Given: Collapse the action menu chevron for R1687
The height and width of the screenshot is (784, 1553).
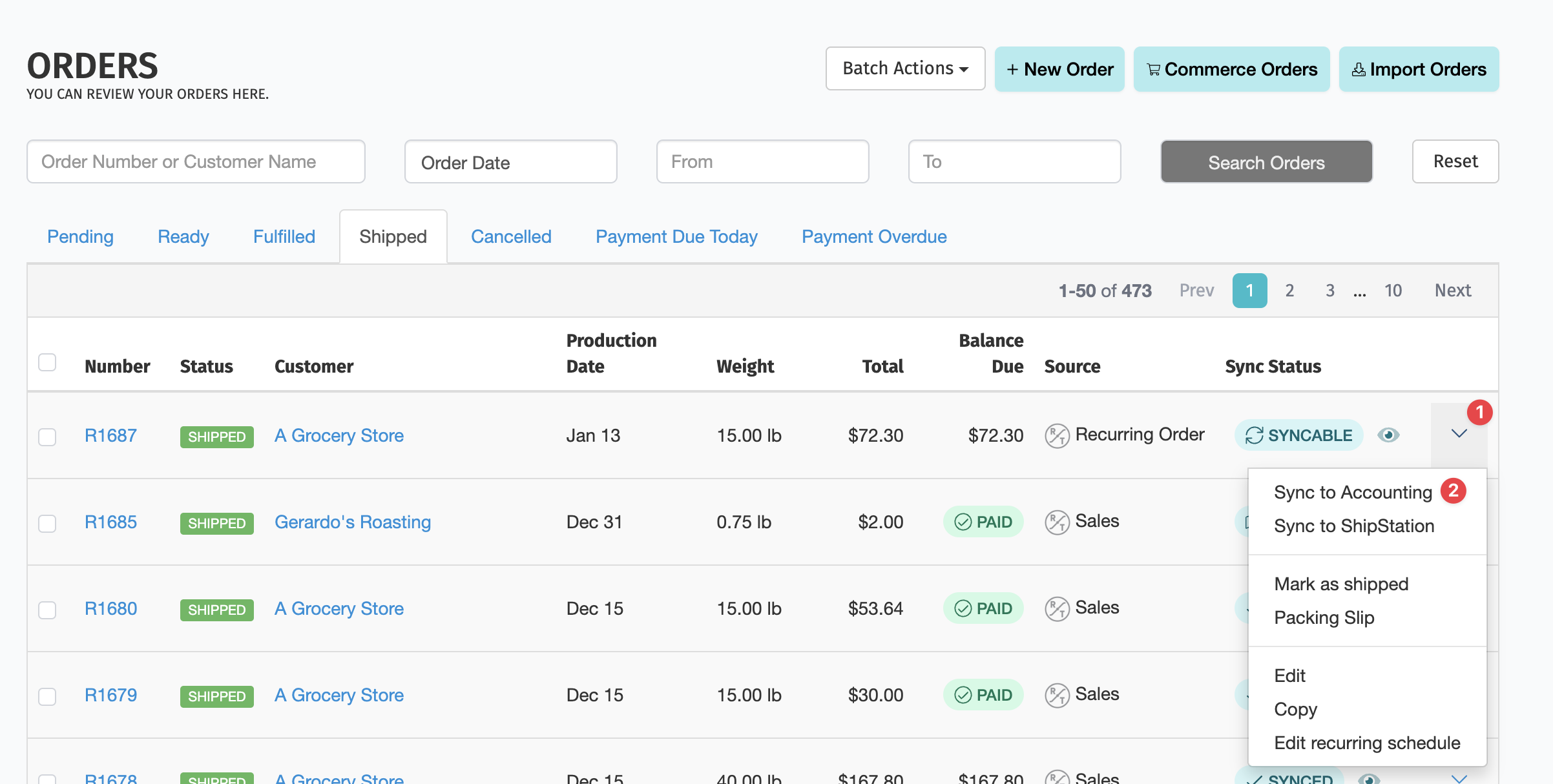Looking at the screenshot, I should coord(1459,434).
